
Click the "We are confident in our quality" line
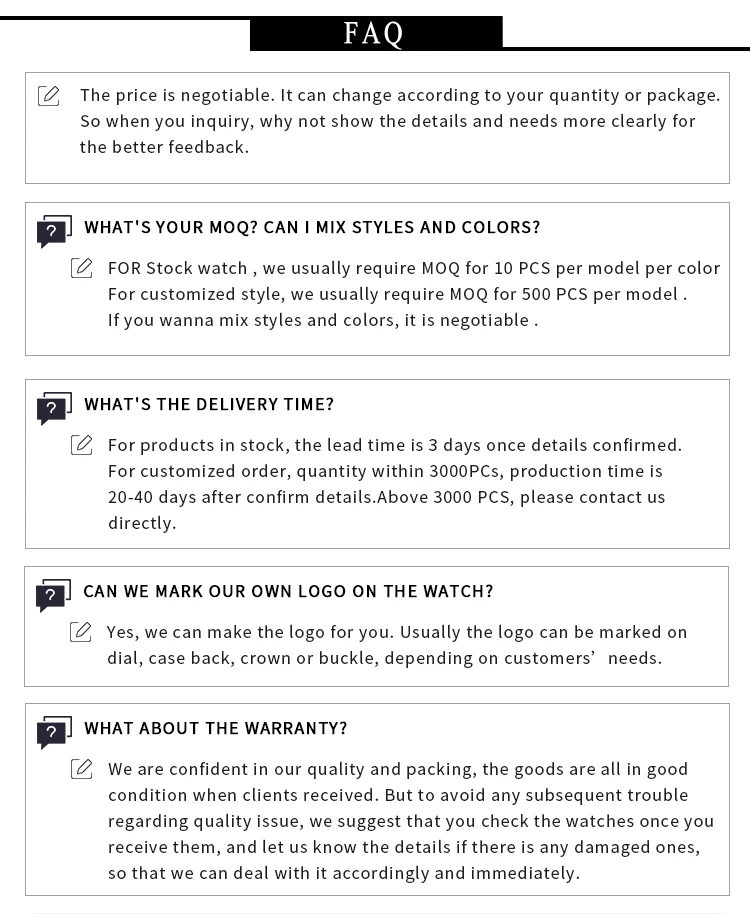click(x=398, y=769)
